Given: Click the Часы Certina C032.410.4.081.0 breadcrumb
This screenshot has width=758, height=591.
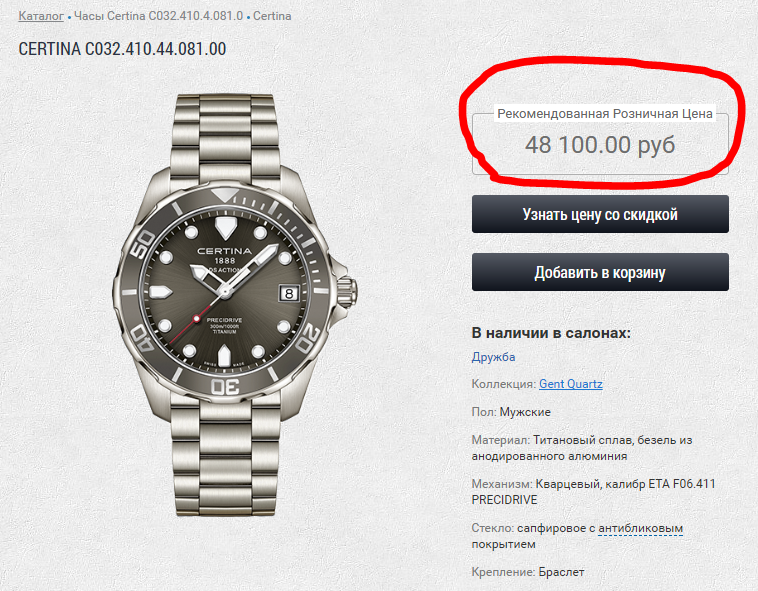Looking at the screenshot, I should (158, 17).
